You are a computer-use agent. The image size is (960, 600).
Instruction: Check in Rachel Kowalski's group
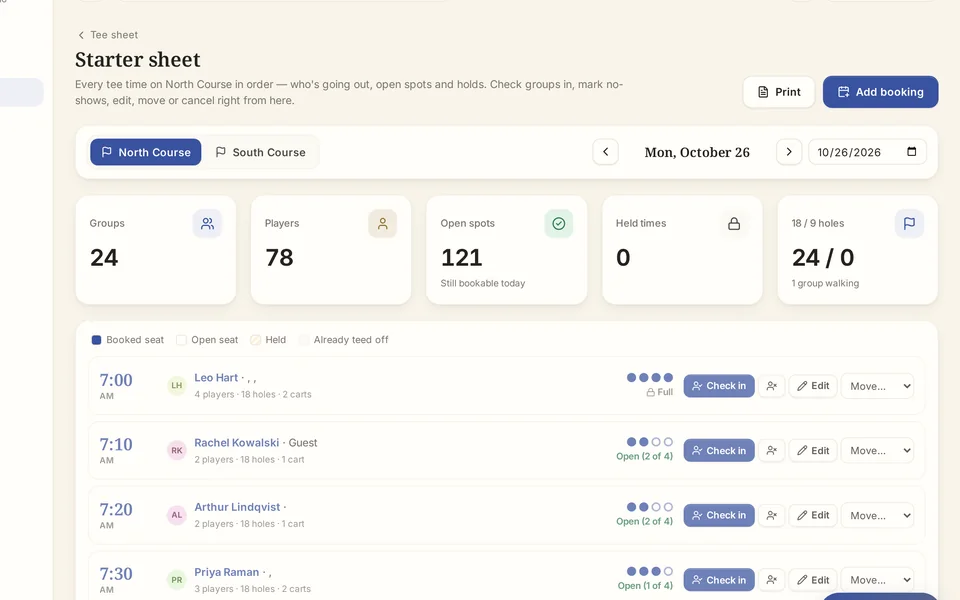pos(719,451)
